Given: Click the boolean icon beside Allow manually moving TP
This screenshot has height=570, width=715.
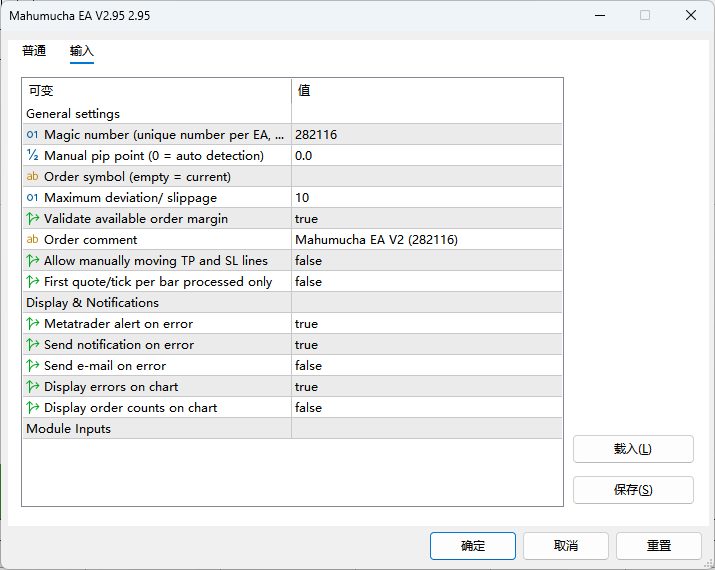Looking at the screenshot, I should (32, 260).
